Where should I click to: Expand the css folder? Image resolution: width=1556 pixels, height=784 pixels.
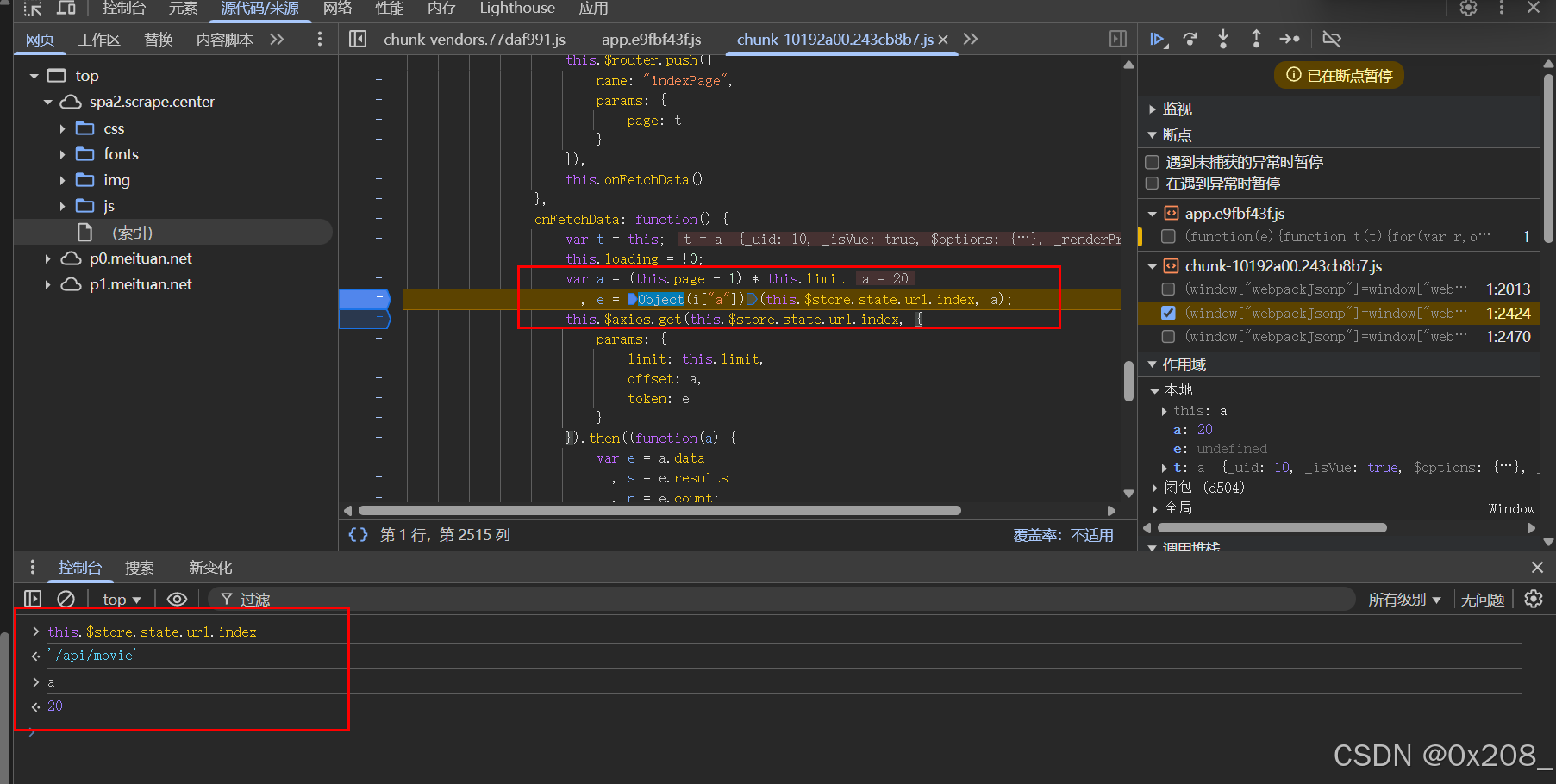[62, 128]
